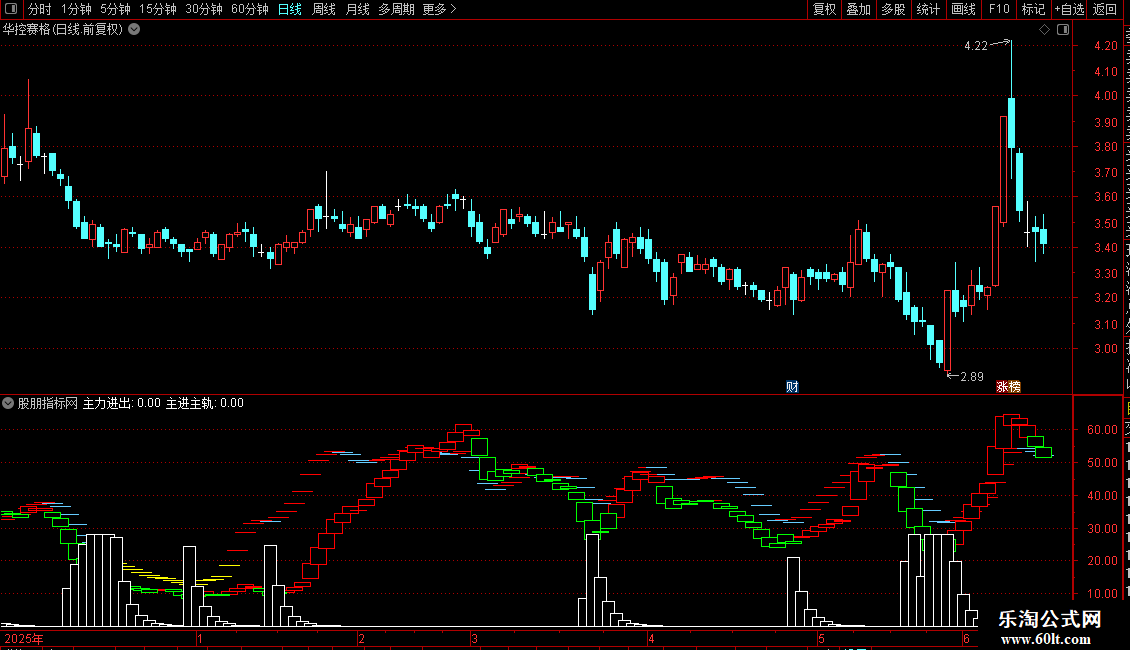Switch to the 周线 weekly chart

coord(324,9)
